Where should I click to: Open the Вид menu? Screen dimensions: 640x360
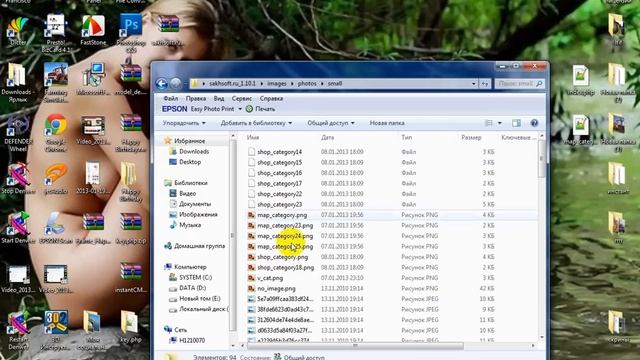(219, 98)
